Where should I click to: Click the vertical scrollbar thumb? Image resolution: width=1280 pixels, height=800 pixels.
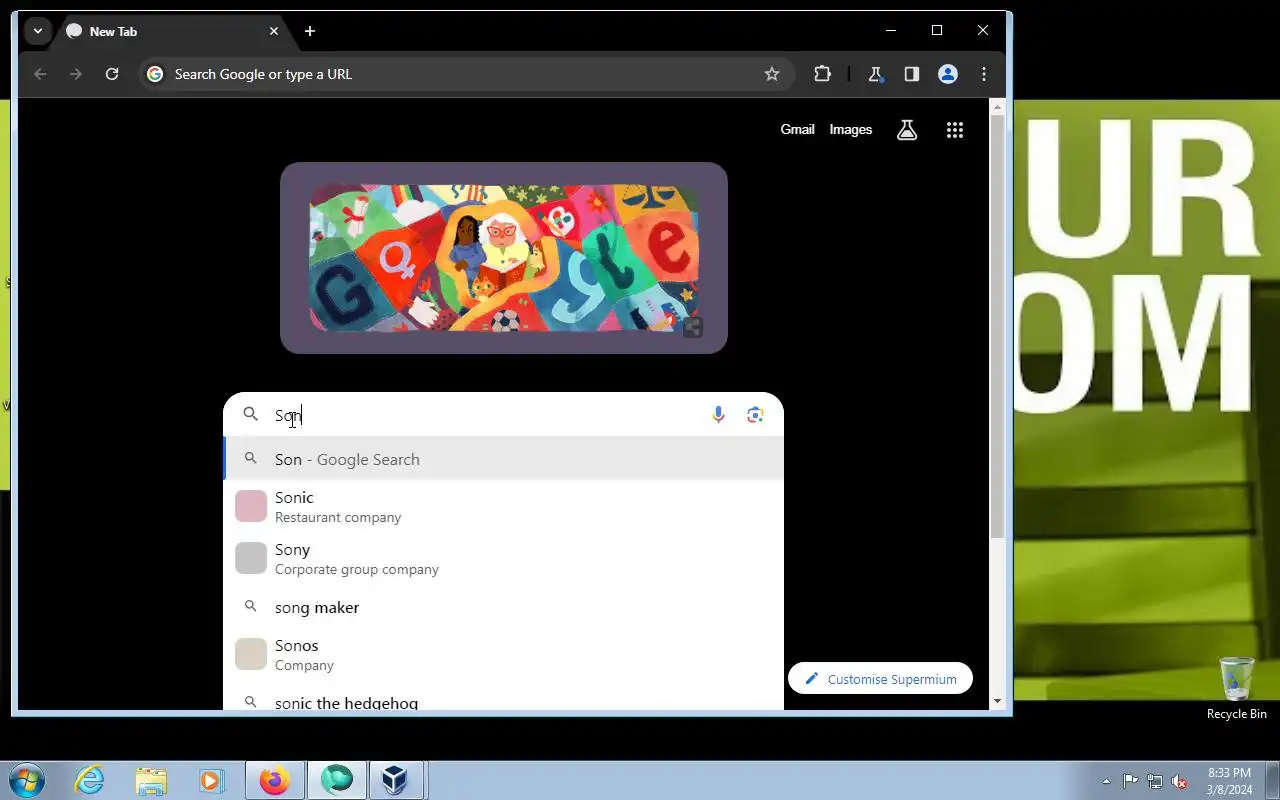click(x=997, y=326)
